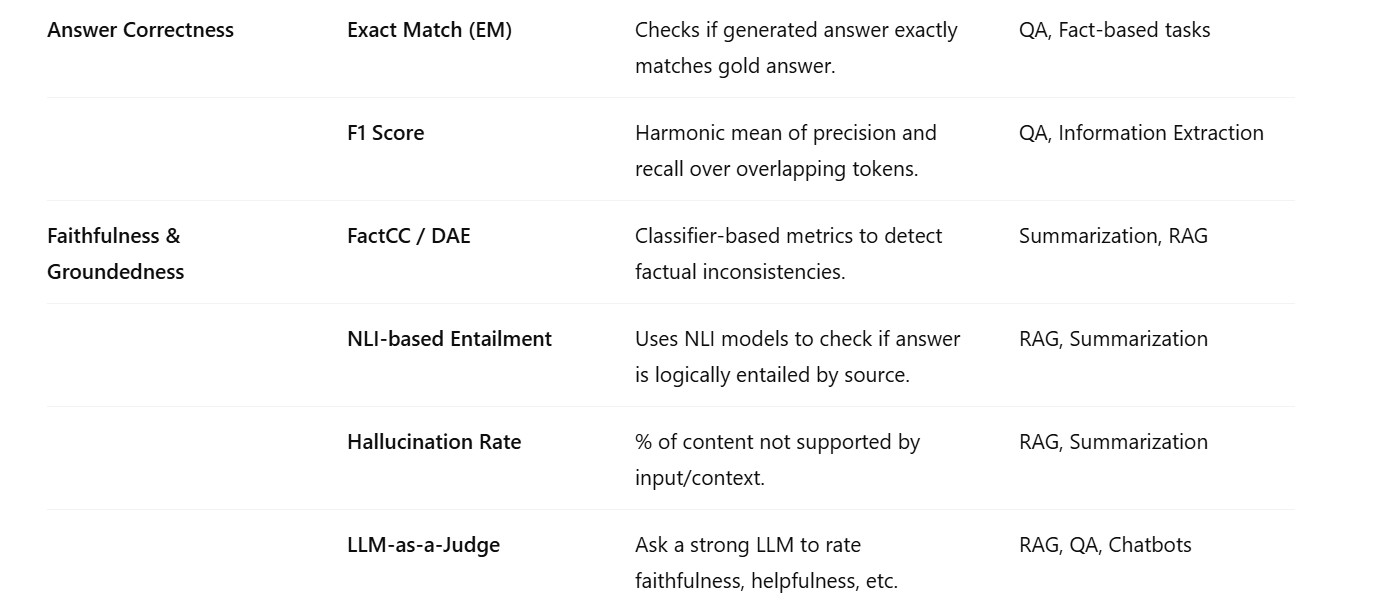Viewport: 1375px width, 605px height.
Task: Click the 'Summarization, RAG' cell
Action: [x=1113, y=236]
